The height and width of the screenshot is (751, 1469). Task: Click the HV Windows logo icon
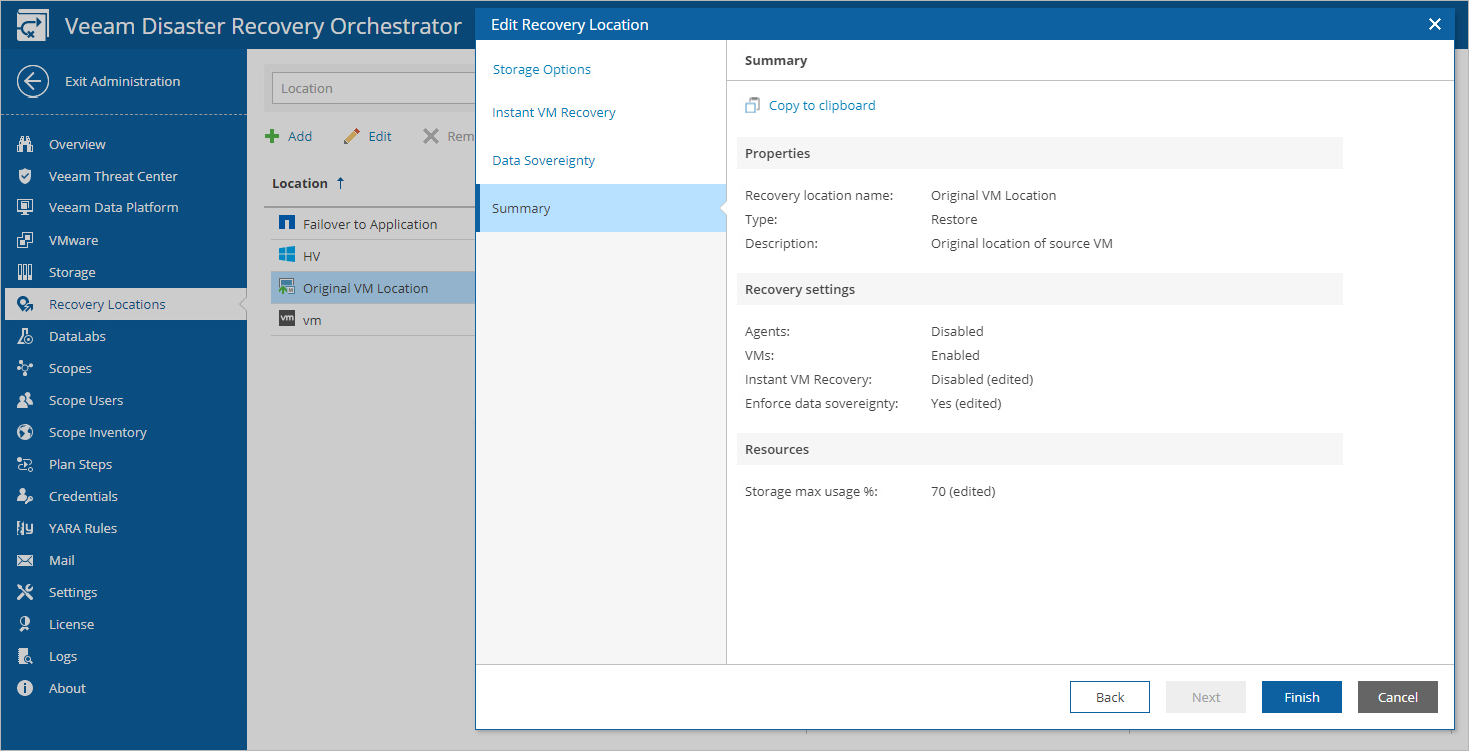click(x=287, y=255)
